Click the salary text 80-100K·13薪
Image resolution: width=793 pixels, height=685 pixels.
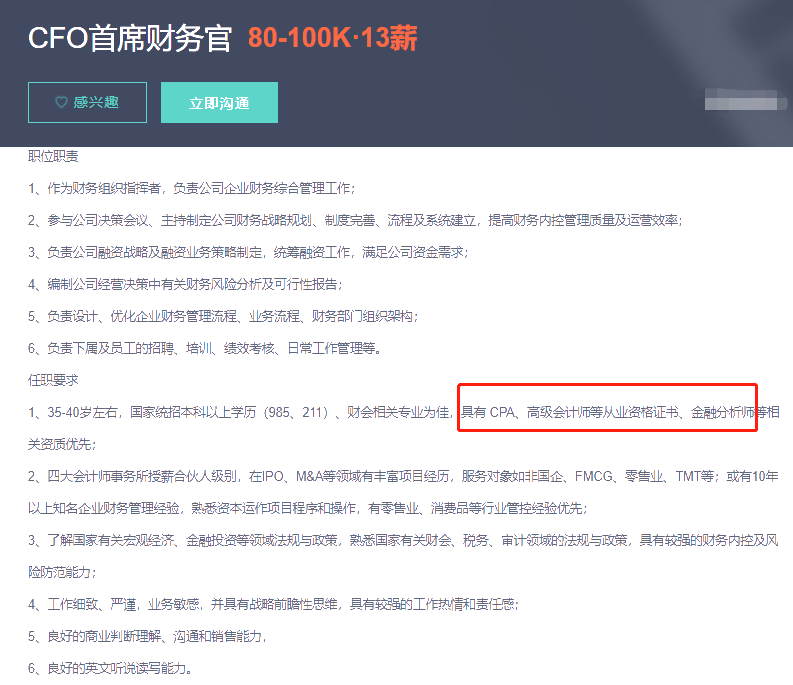pyautogui.click(x=332, y=38)
